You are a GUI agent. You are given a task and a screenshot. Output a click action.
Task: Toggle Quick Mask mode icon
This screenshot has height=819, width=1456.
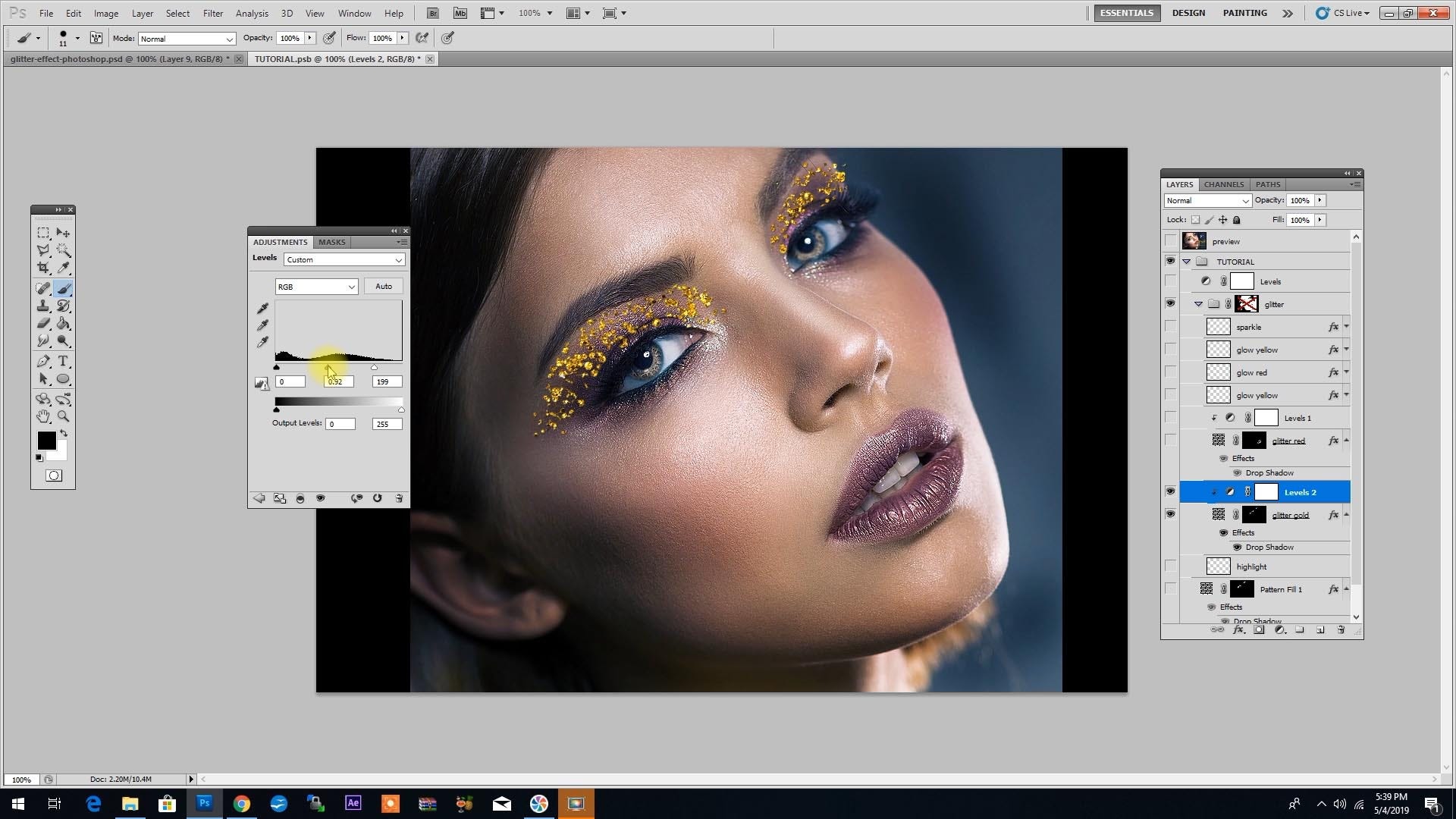54,475
